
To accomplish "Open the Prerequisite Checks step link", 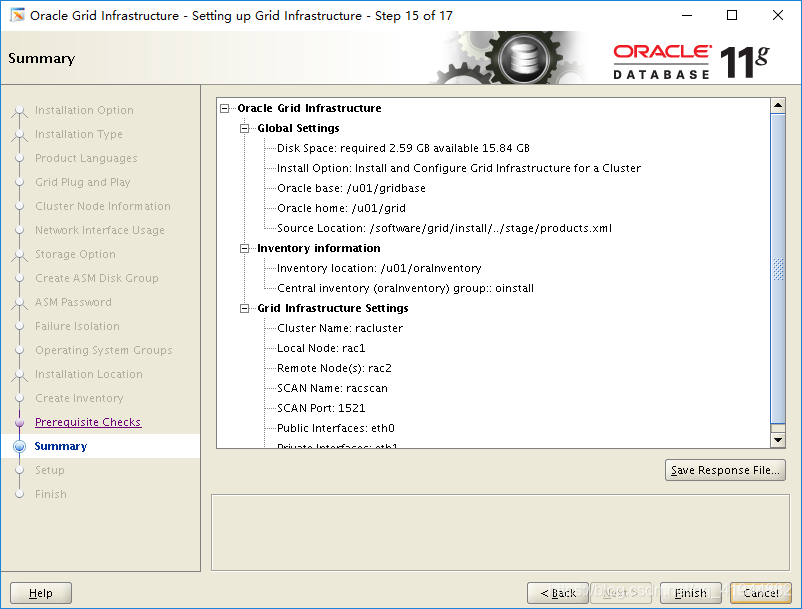I will pyautogui.click(x=88, y=422).
